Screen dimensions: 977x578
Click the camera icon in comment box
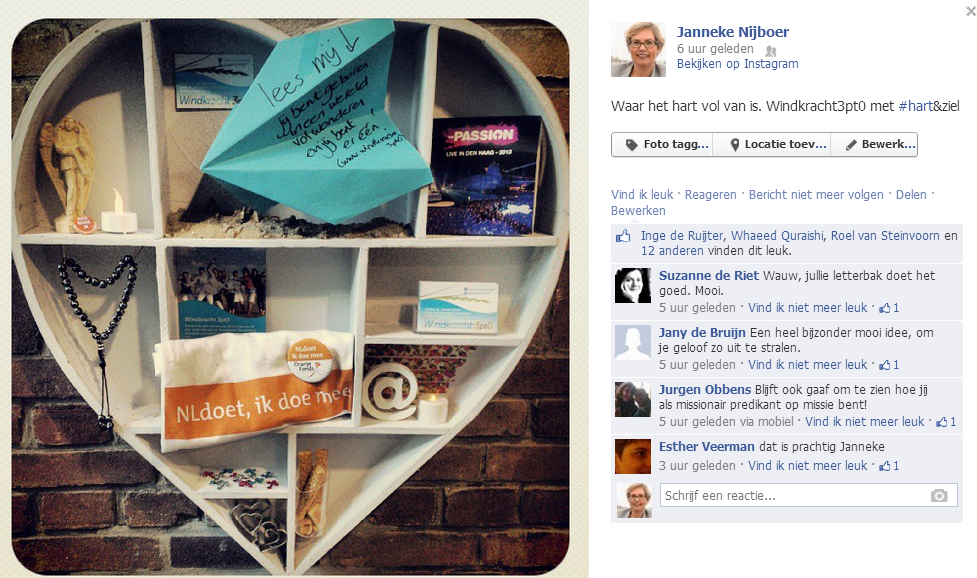point(939,496)
